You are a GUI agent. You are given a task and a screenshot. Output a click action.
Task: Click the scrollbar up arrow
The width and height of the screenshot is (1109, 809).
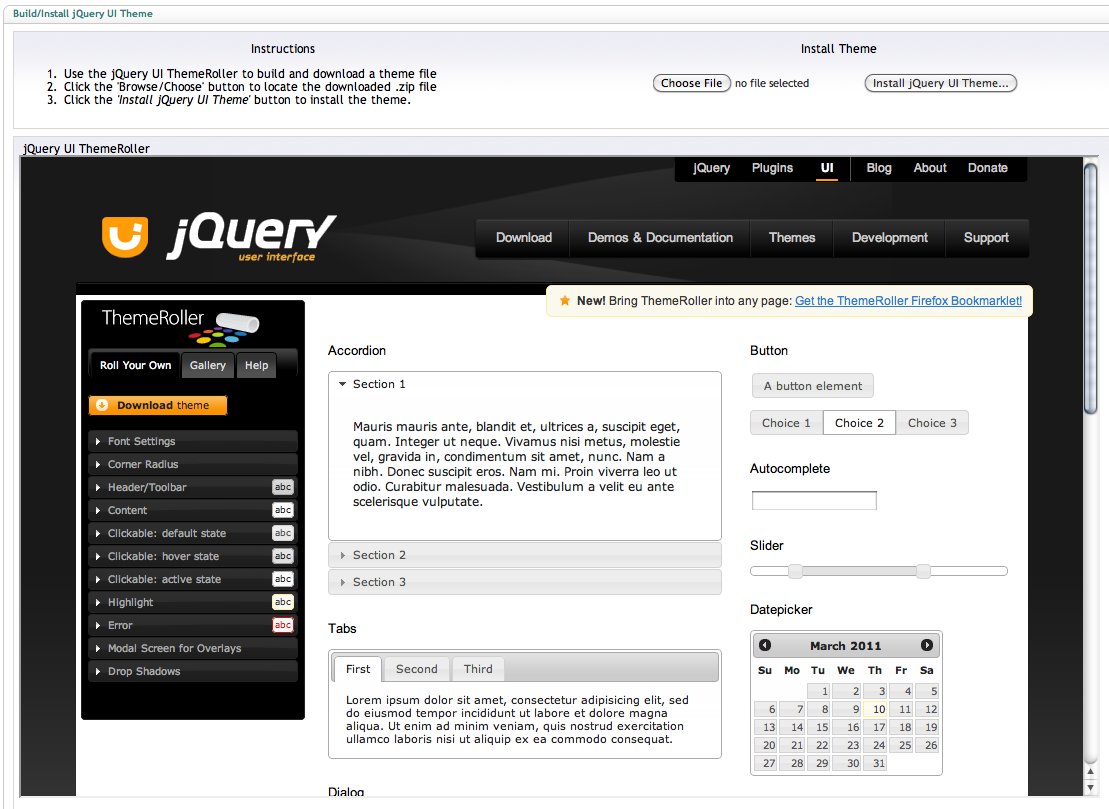1091,772
